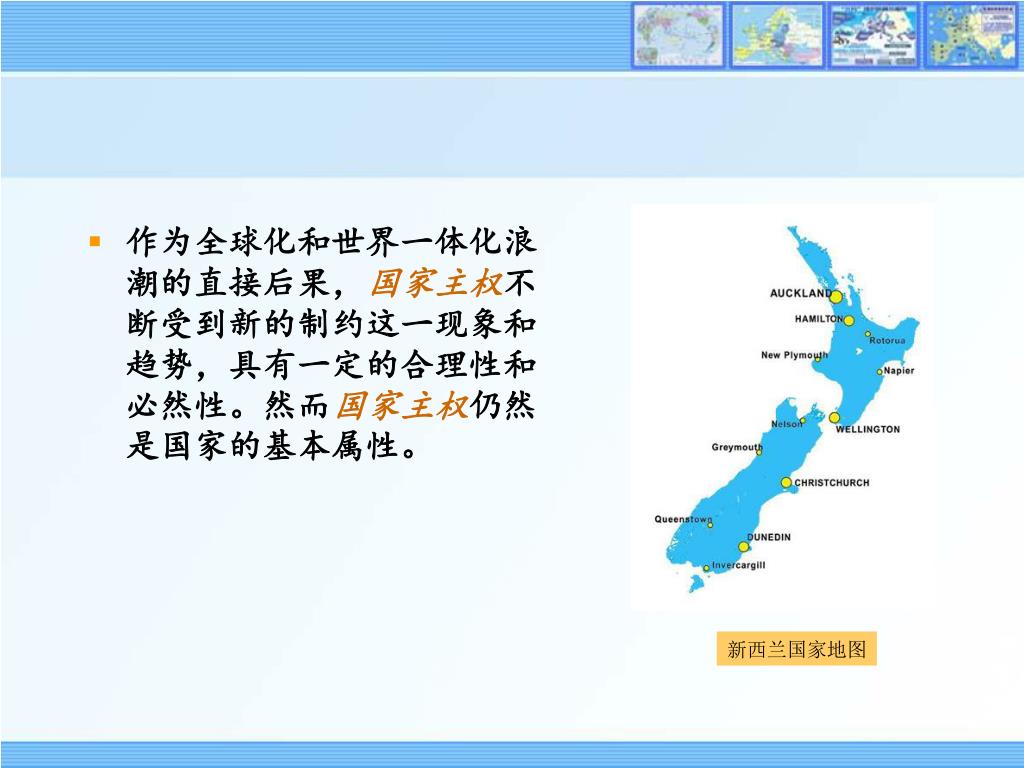This screenshot has width=1024, height=768.
Task: Click the text line 作为全球化和世界一体化浪
Action: tap(332, 242)
